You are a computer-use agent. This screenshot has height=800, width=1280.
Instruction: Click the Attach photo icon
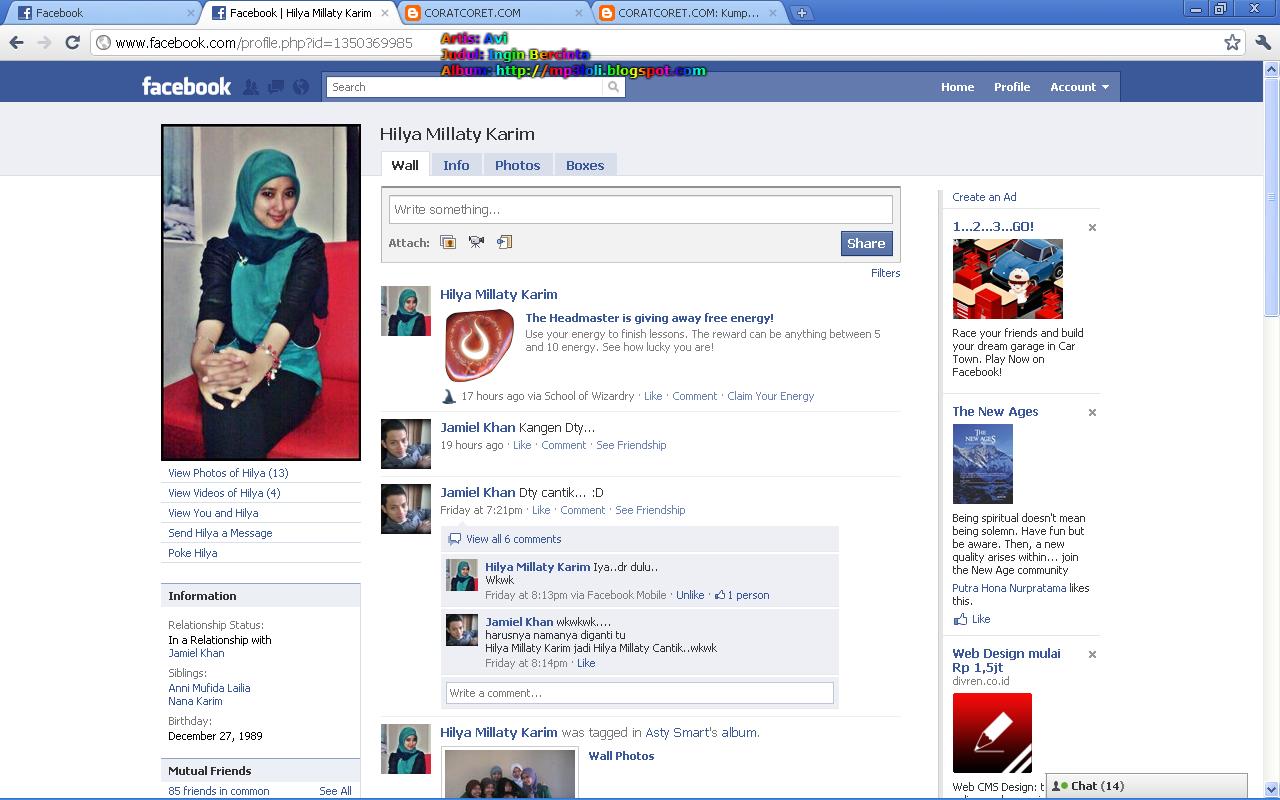pyautogui.click(x=448, y=242)
